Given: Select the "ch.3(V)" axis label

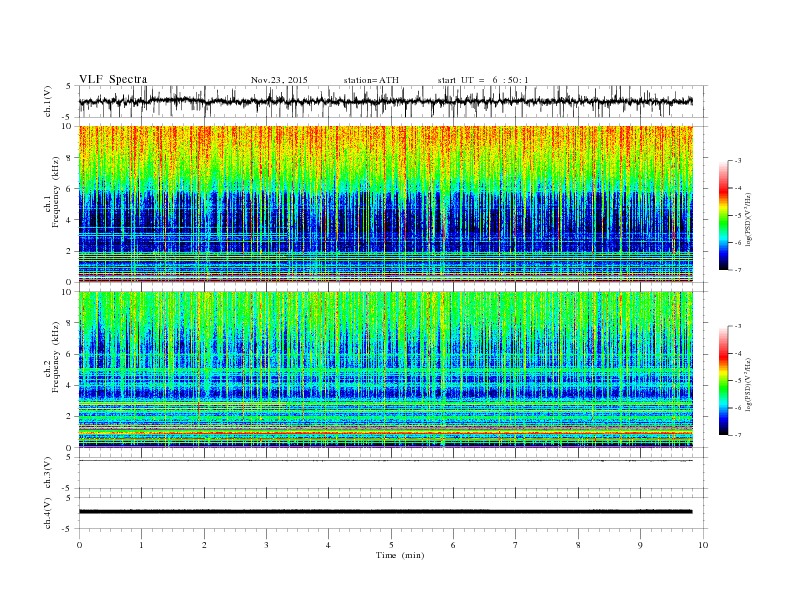Looking at the screenshot, I should [x=48, y=473].
